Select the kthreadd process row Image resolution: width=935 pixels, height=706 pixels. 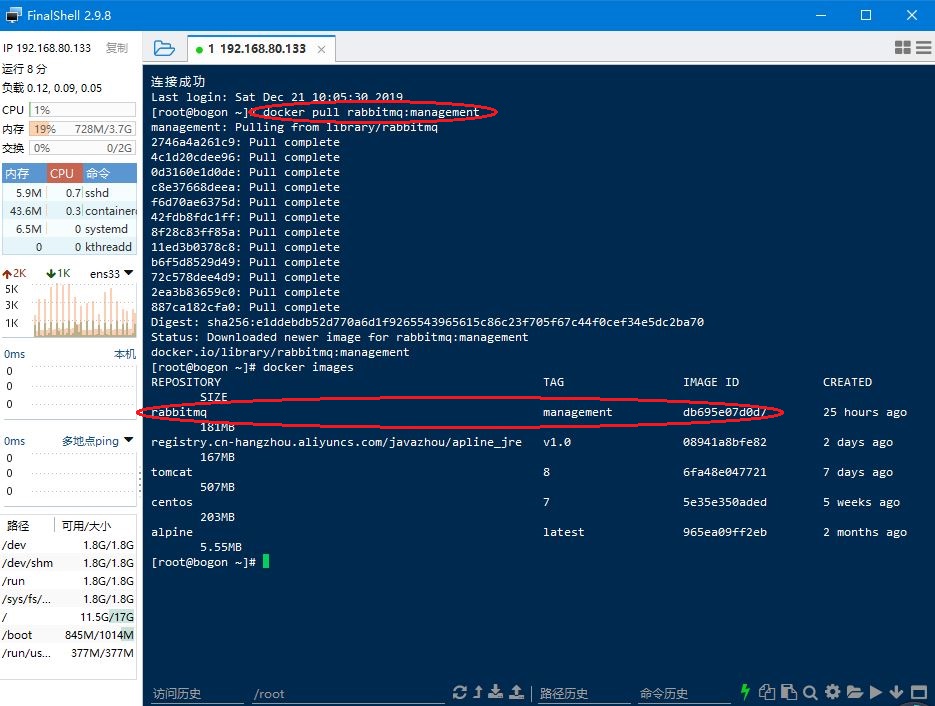(69, 247)
